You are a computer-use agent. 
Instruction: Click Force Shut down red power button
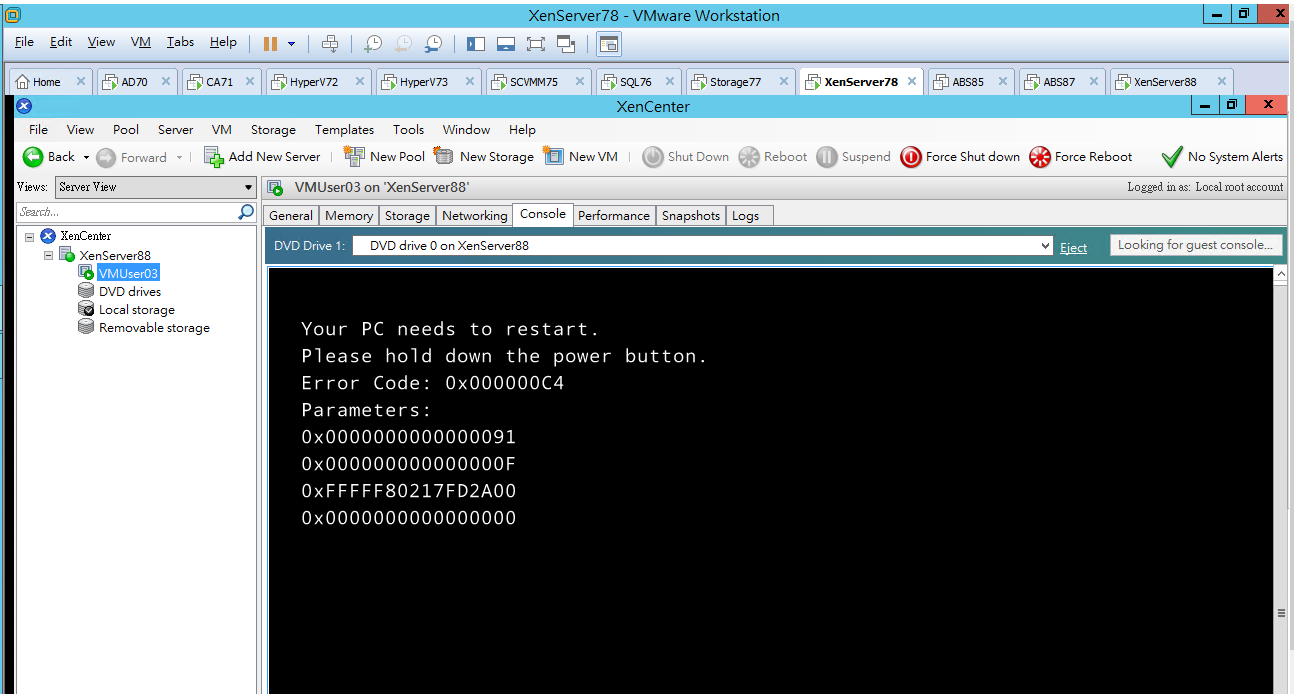[960, 157]
